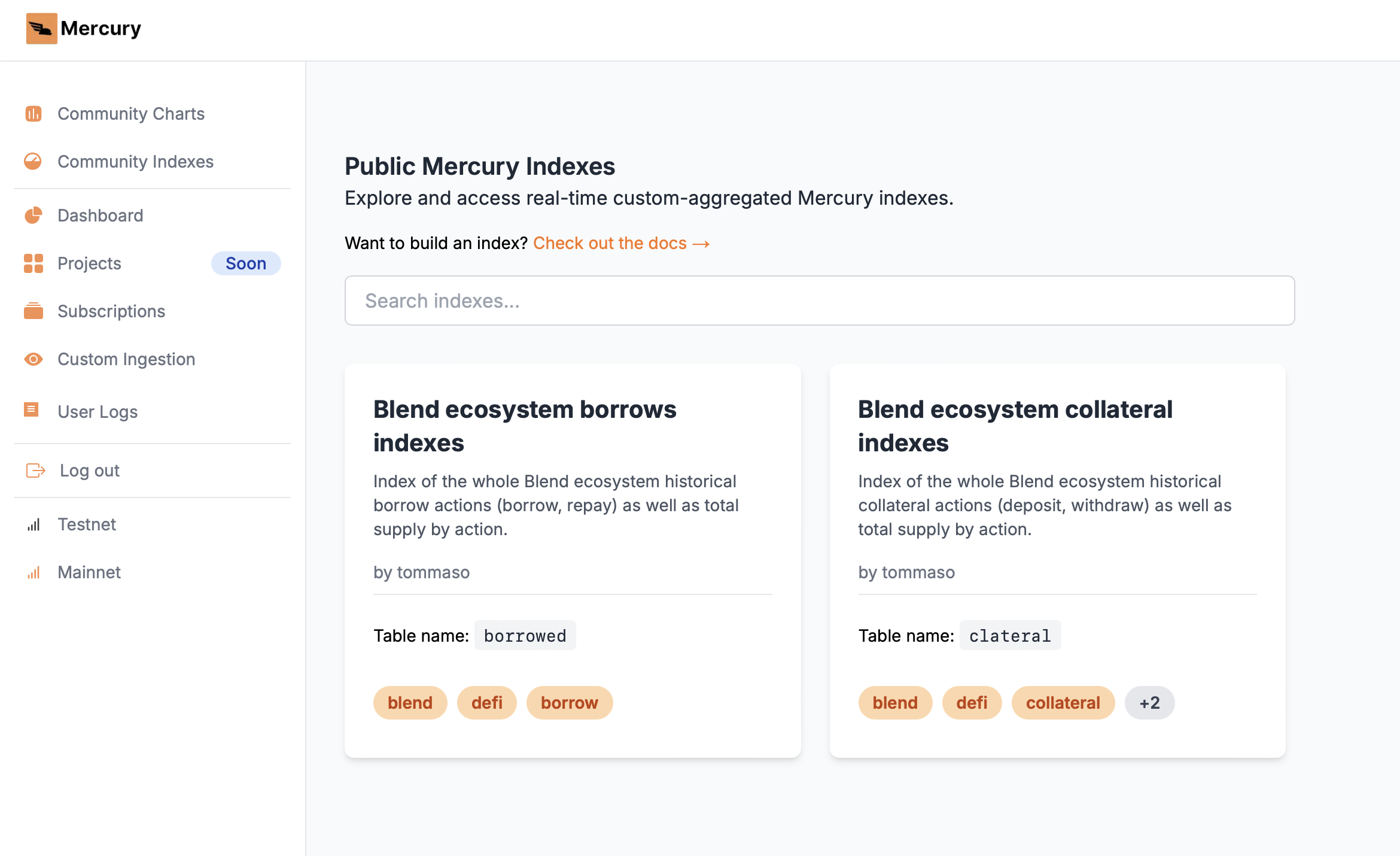The height and width of the screenshot is (856, 1400).
Task: Switch to Mainnet network
Action: 89,572
